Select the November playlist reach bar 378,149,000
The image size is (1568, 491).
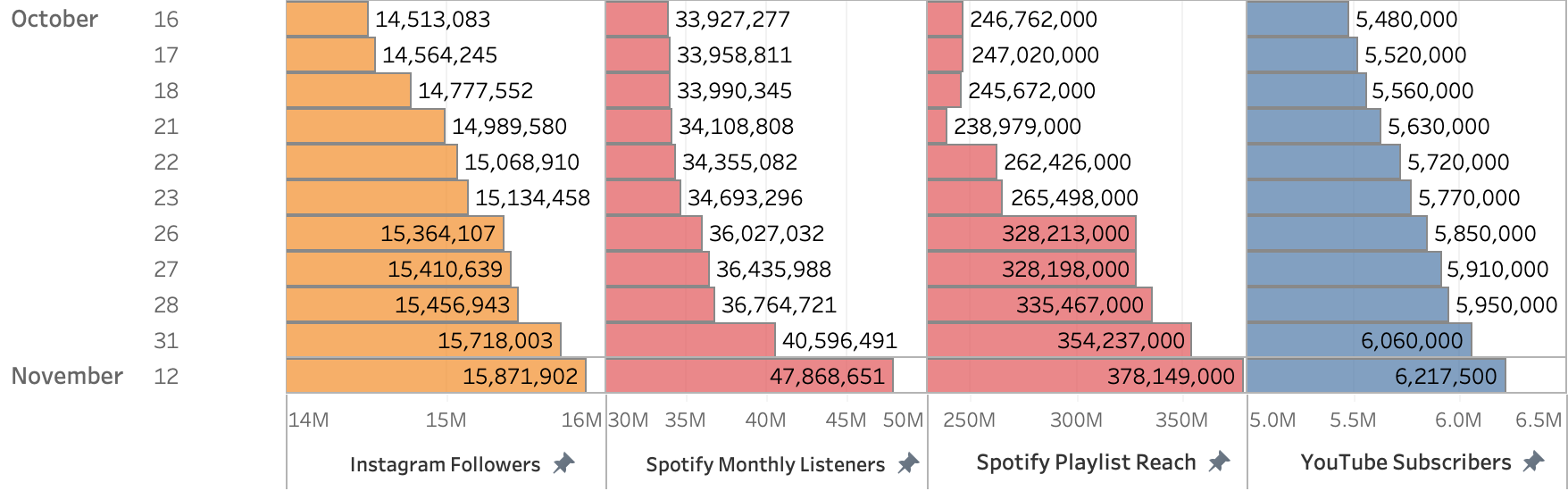click(1085, 376)
